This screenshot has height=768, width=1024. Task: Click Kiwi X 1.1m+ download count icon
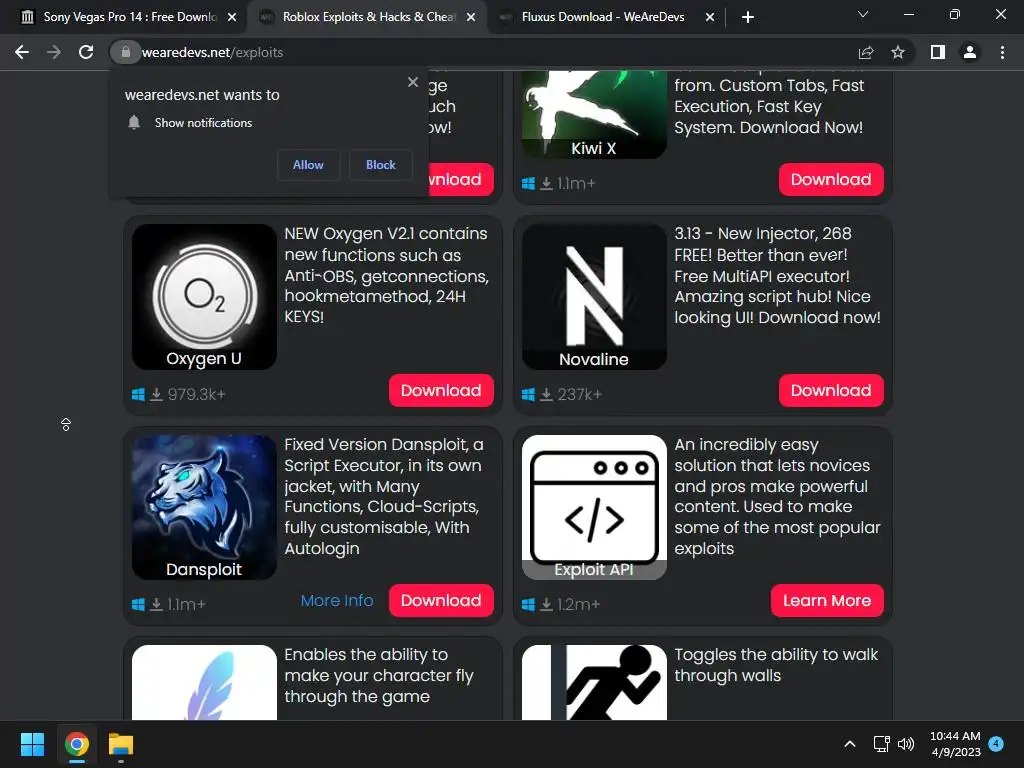coord(547,184)
